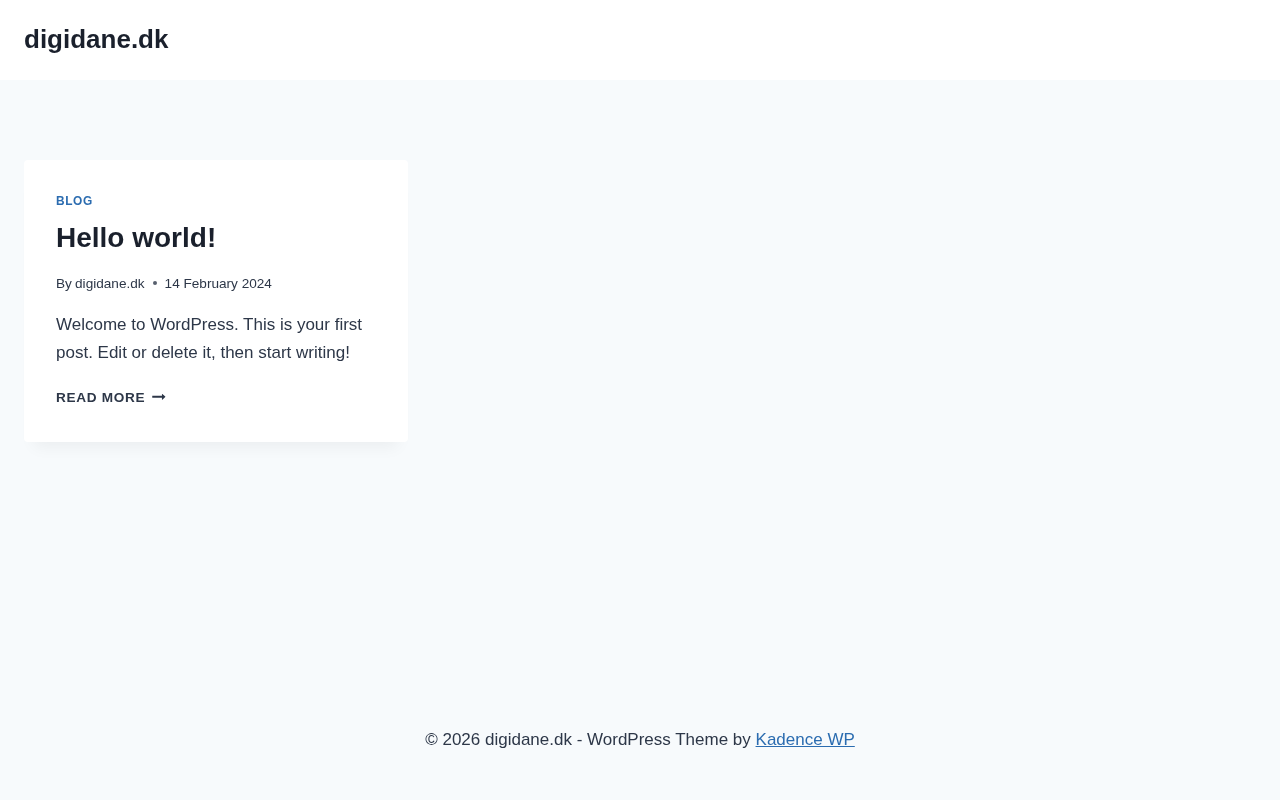Image resolution: width=1280 pixels, height=800 pixels.
Task: Click the READ MORE link
Action: click(x=110, y=398)
